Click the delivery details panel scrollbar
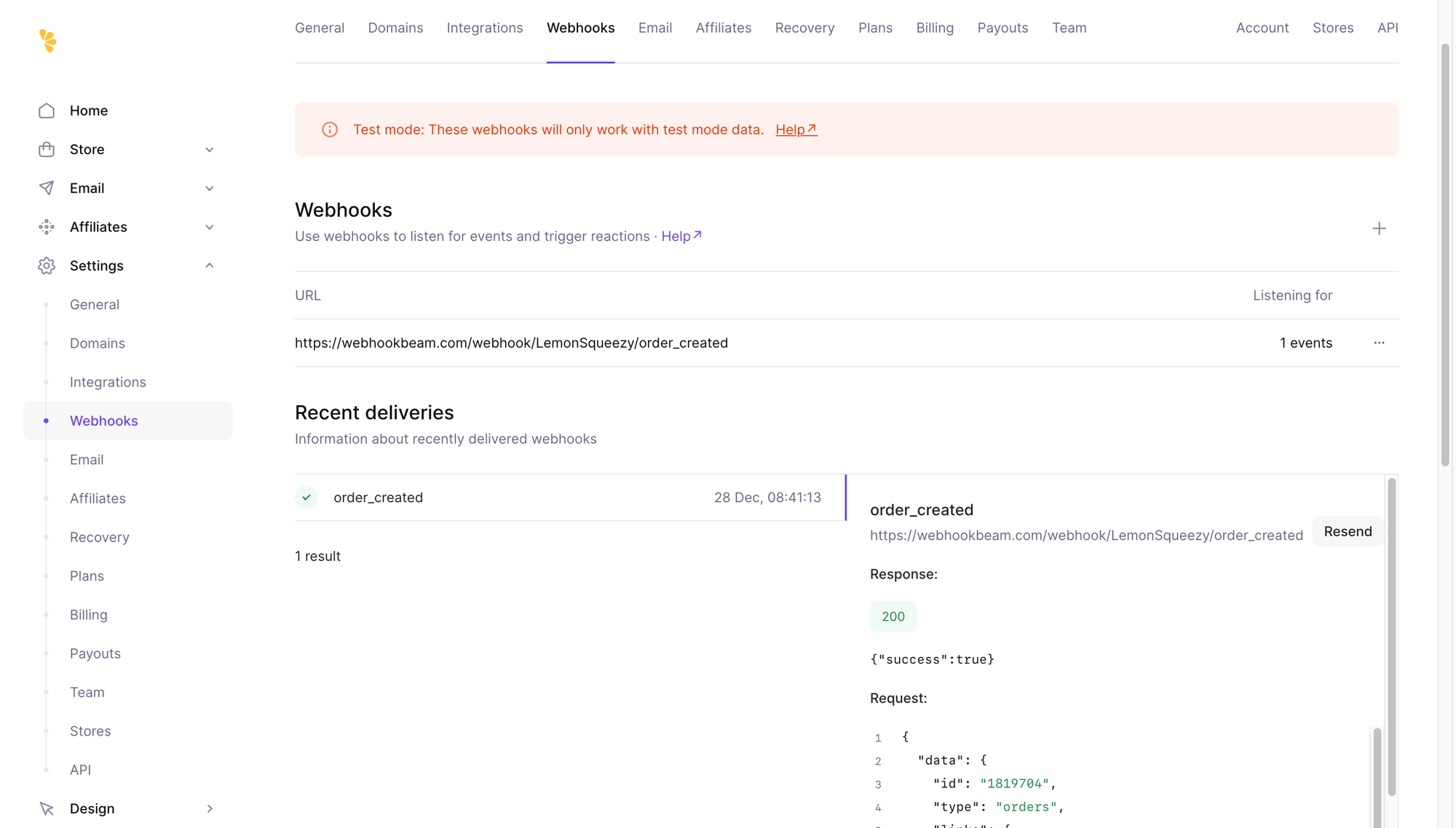1456x828 pixels. pyautogui.click(x=1391, y=637)
